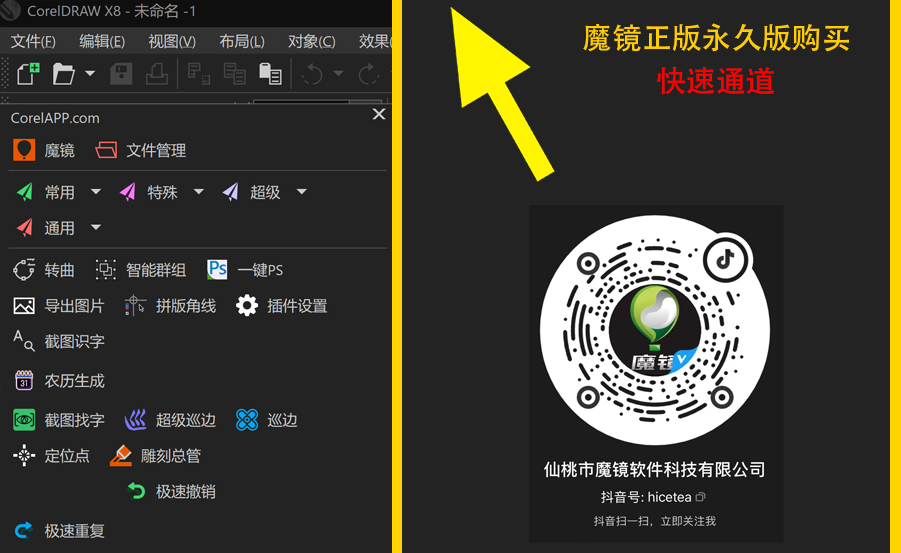Open the 对象(C) menu

[311, 41]
